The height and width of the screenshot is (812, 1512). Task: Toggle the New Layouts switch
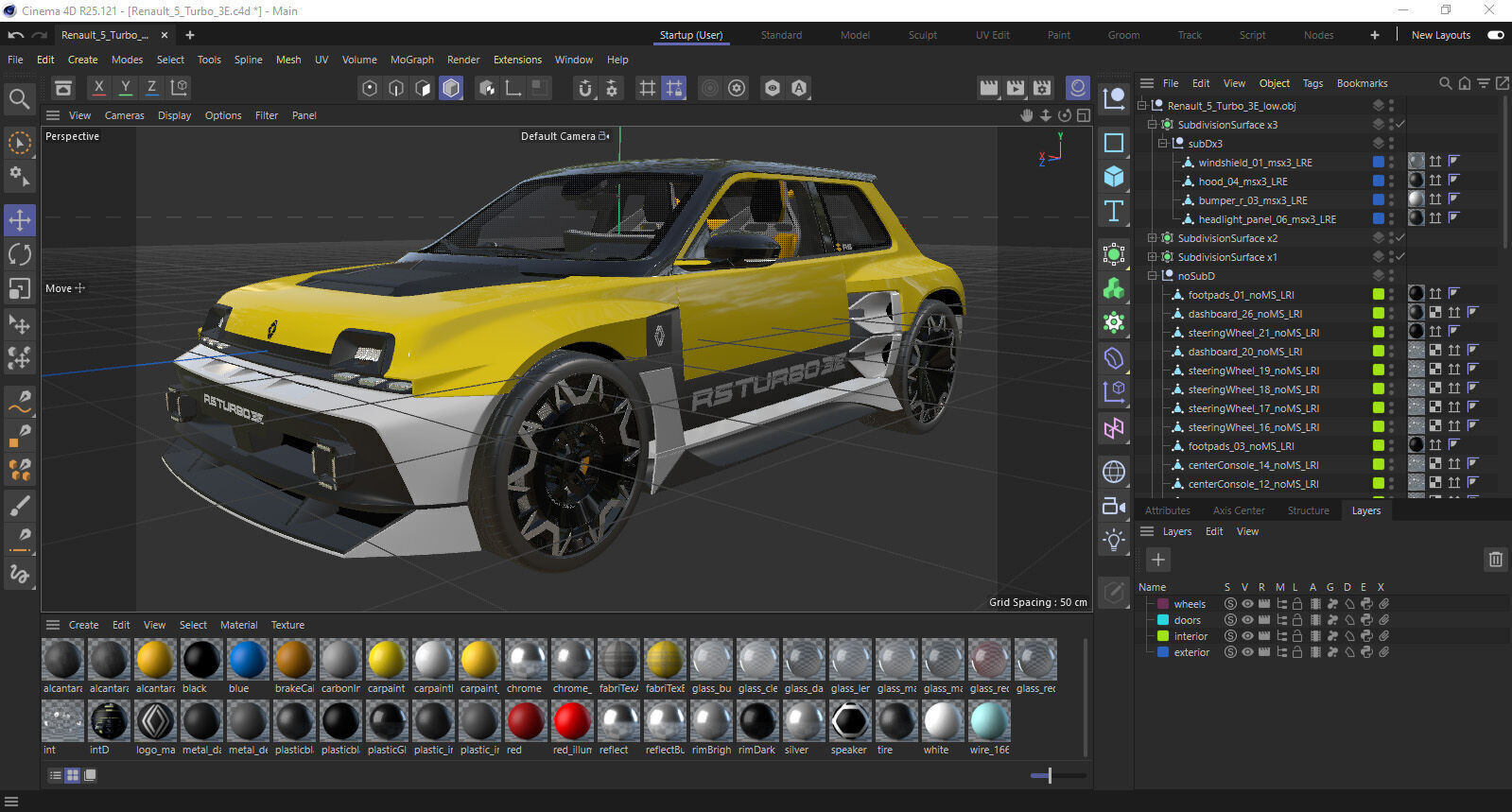tap(1496, 35)
